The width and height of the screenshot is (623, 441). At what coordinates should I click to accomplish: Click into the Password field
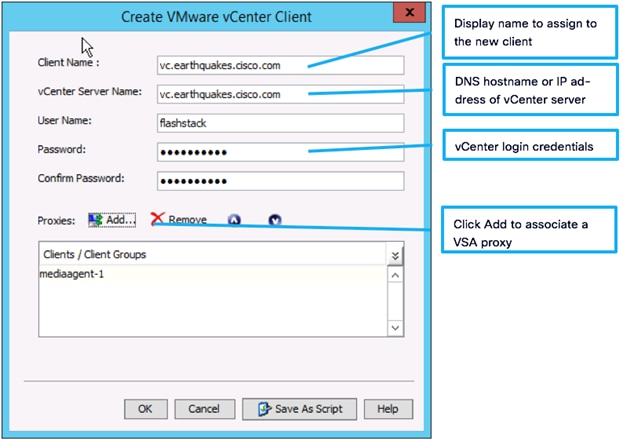(281, 152)
